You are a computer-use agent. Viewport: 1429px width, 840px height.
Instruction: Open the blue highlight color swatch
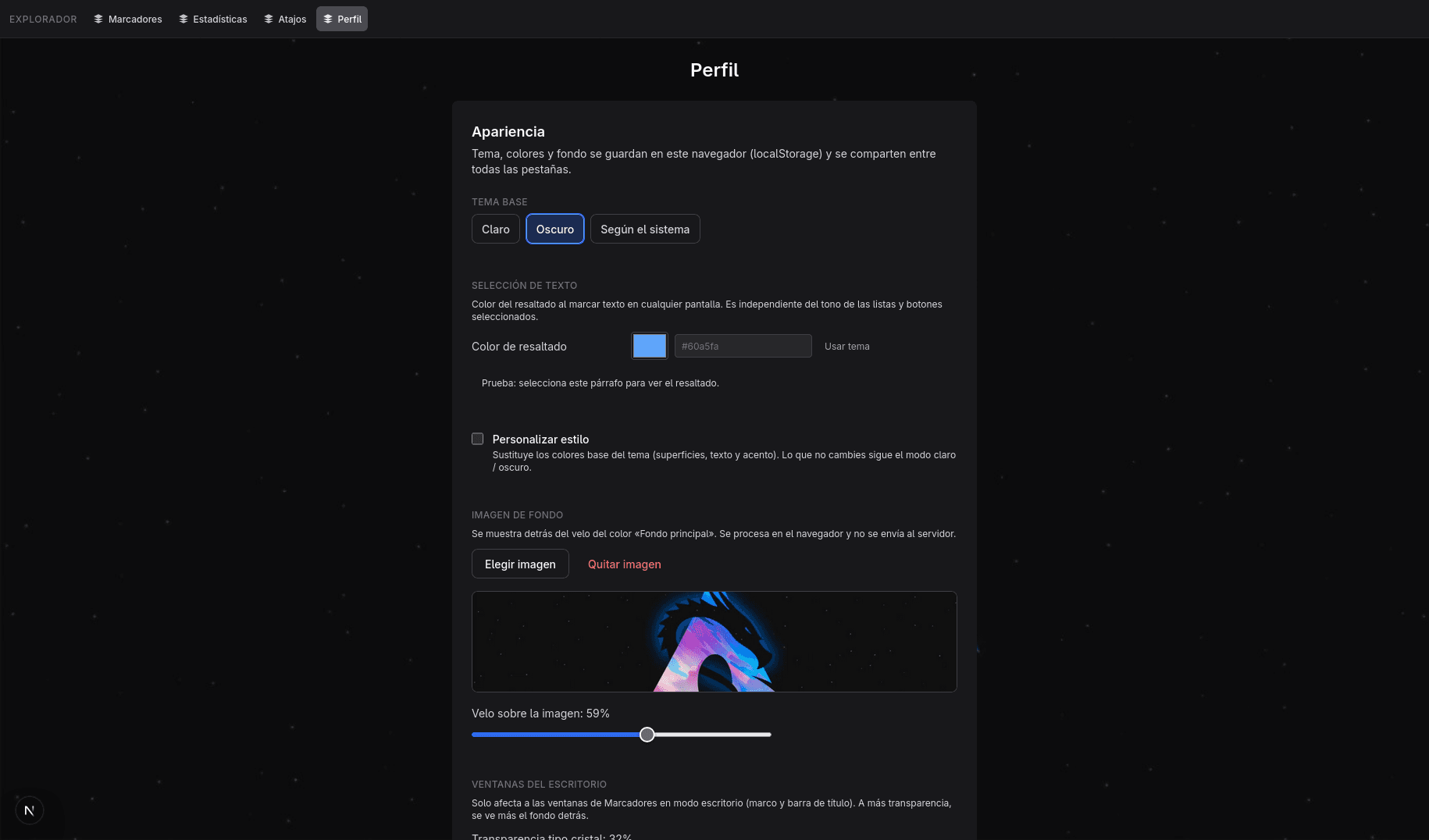pos(650,346)
